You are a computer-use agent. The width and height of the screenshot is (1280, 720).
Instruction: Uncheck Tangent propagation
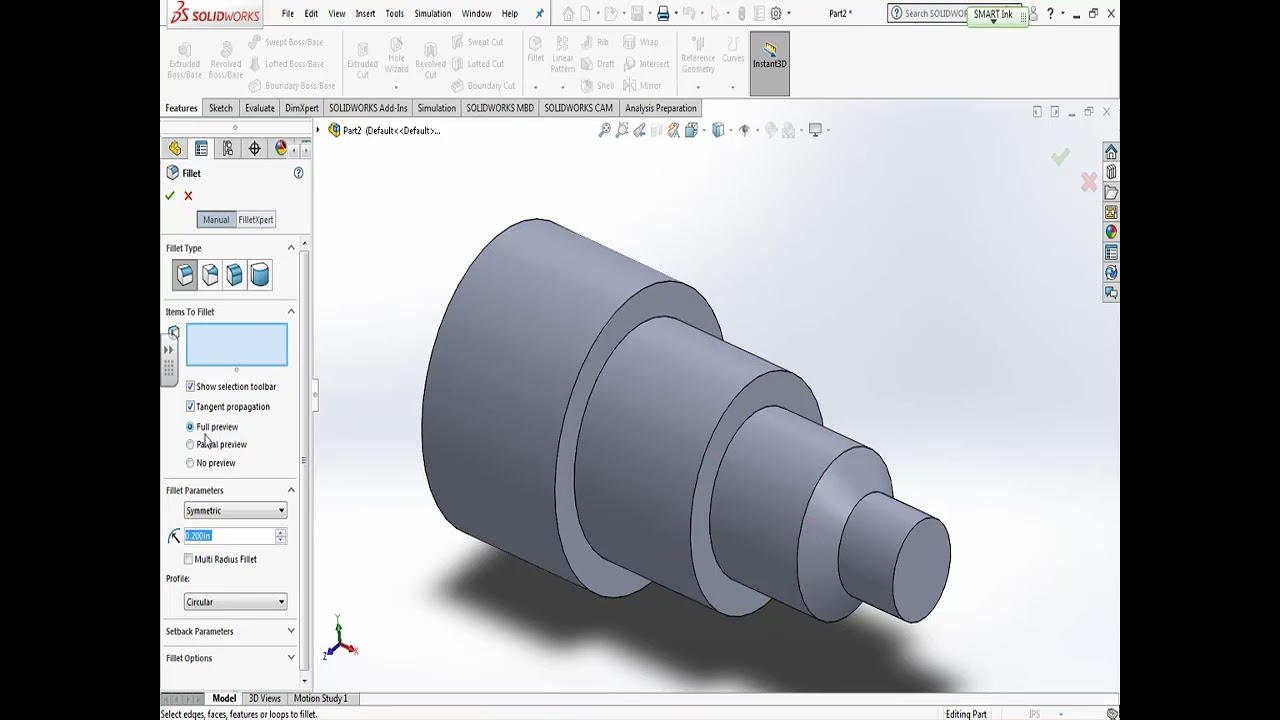pyautogui.click(x=190, y=406)
